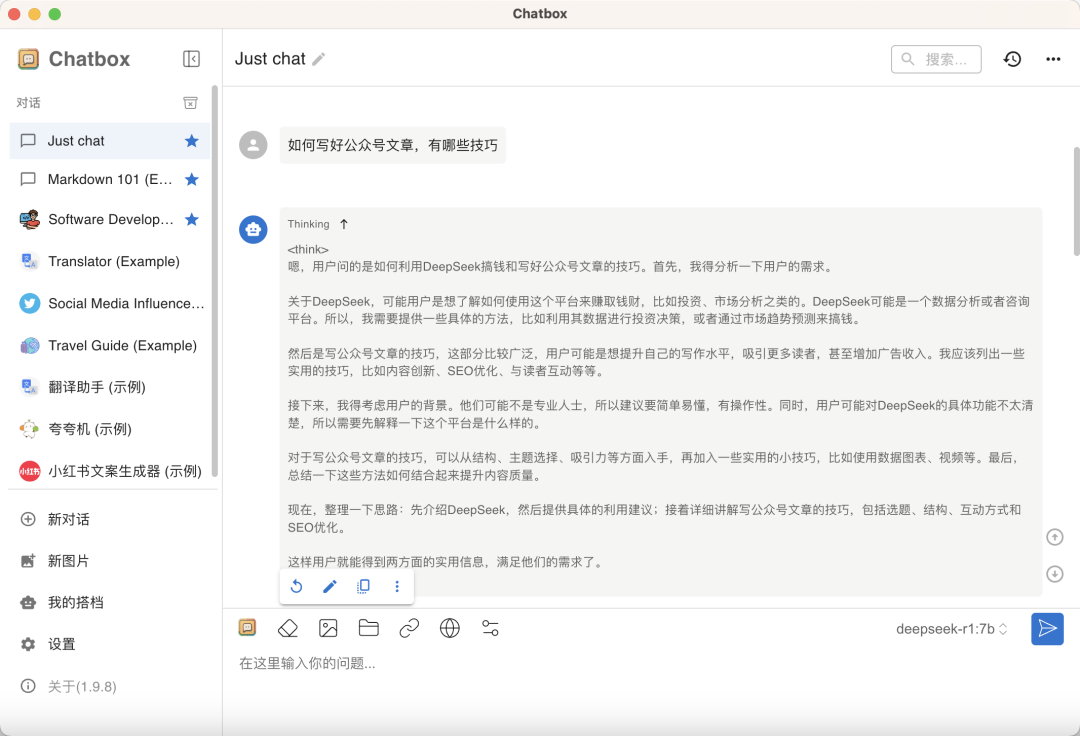This screenshot has width=1080, height=736.
Task: Clear conversation list archive icon
Action: tap(190, 103)
